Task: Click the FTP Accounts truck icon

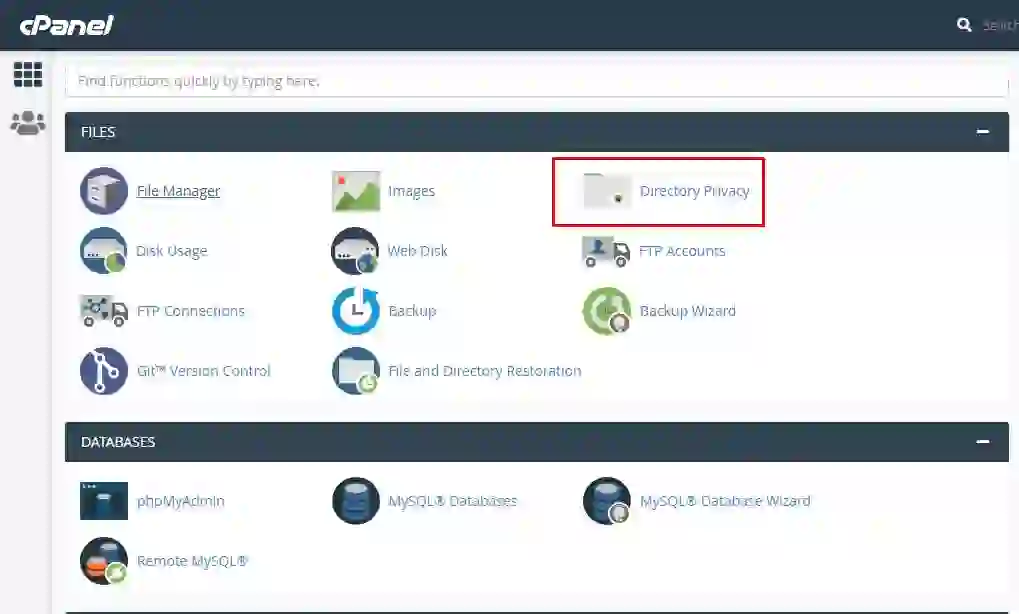Action: click(x=606, y=251)
